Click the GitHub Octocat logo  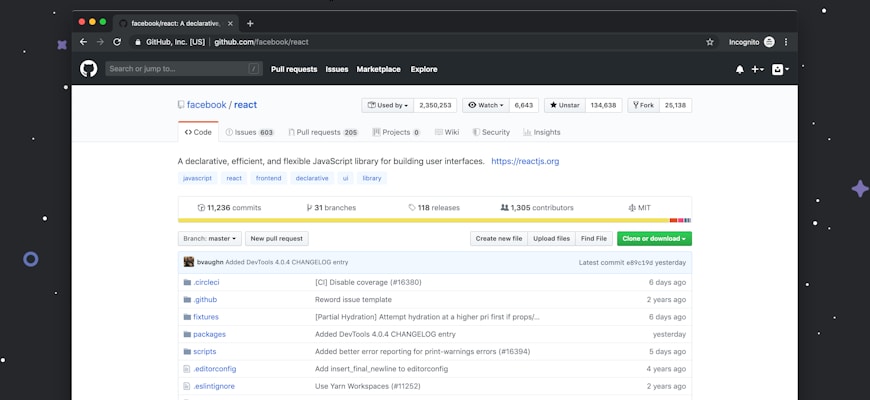click(88, 69)
